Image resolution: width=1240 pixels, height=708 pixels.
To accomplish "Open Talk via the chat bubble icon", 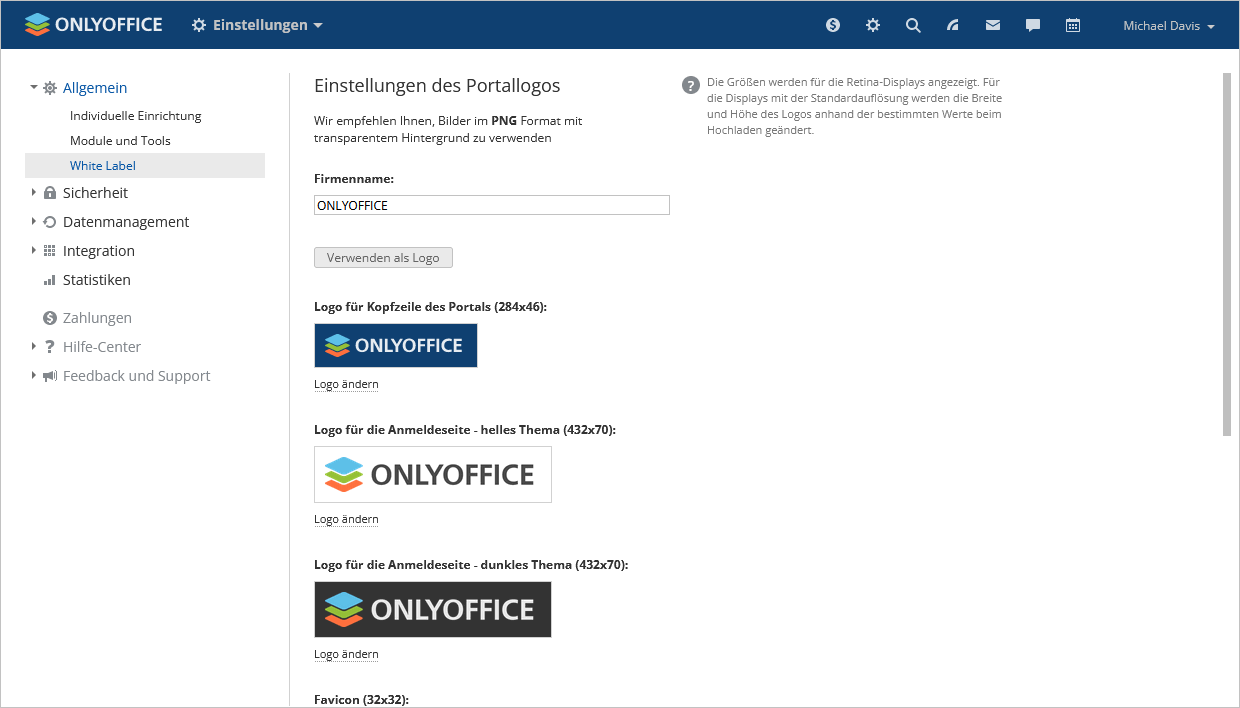I will [x=1033, y=25].
